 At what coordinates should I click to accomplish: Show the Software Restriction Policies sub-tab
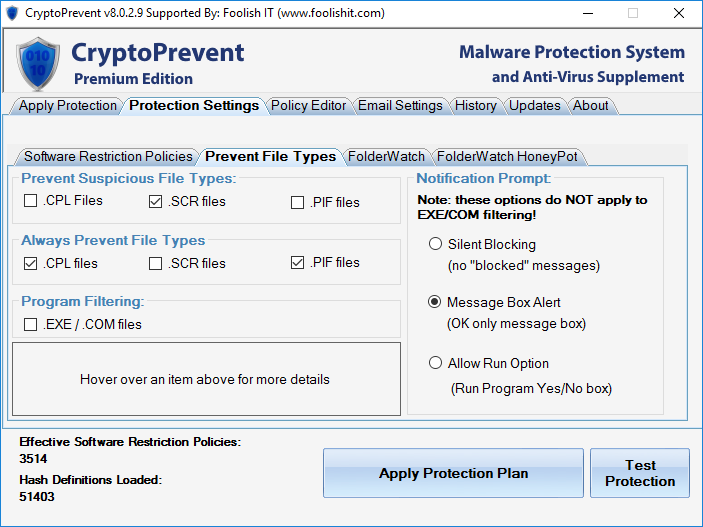tap(108, 156)
